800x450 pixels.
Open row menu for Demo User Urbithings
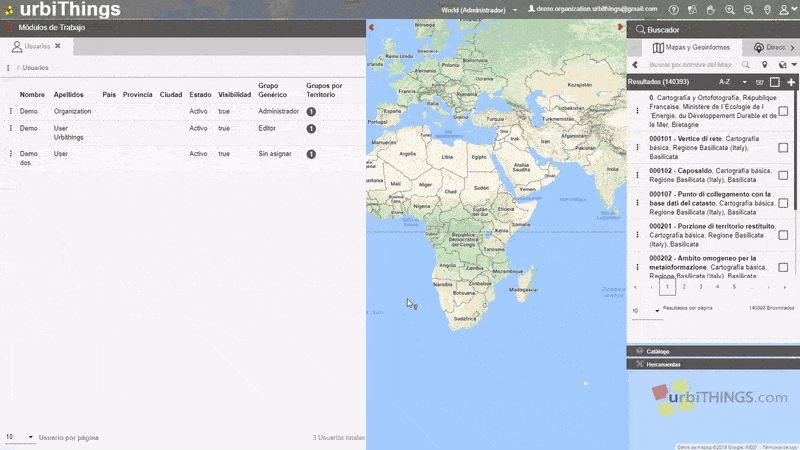tap(11, 128)
